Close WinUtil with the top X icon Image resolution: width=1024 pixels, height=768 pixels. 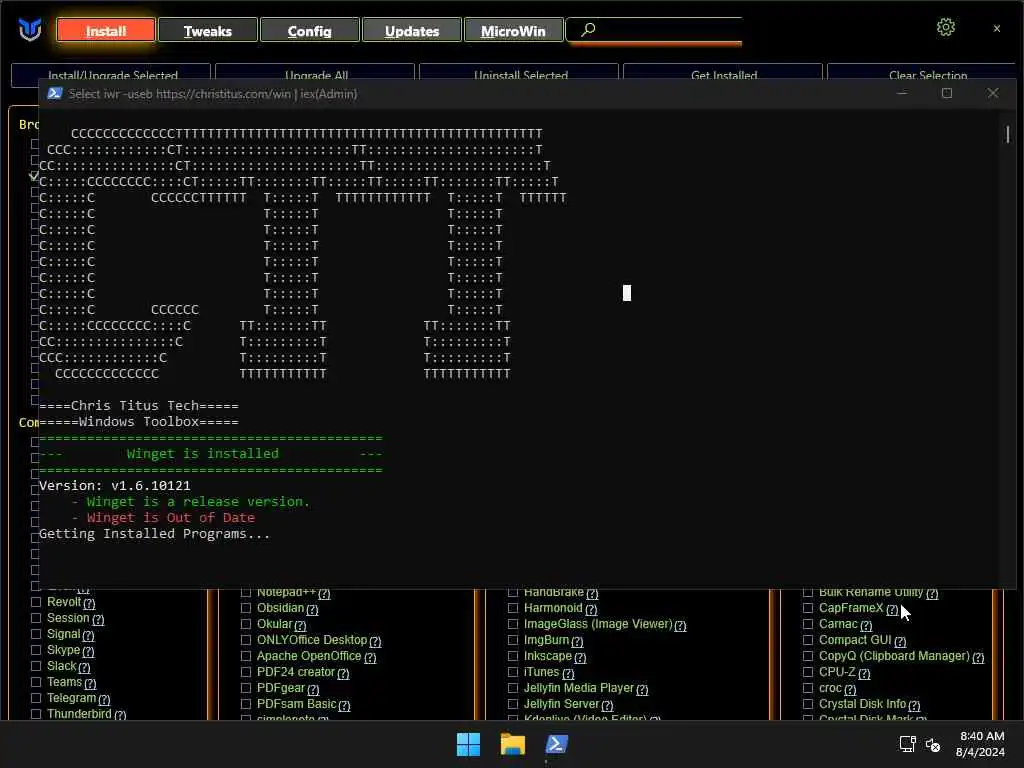[997, 29]
